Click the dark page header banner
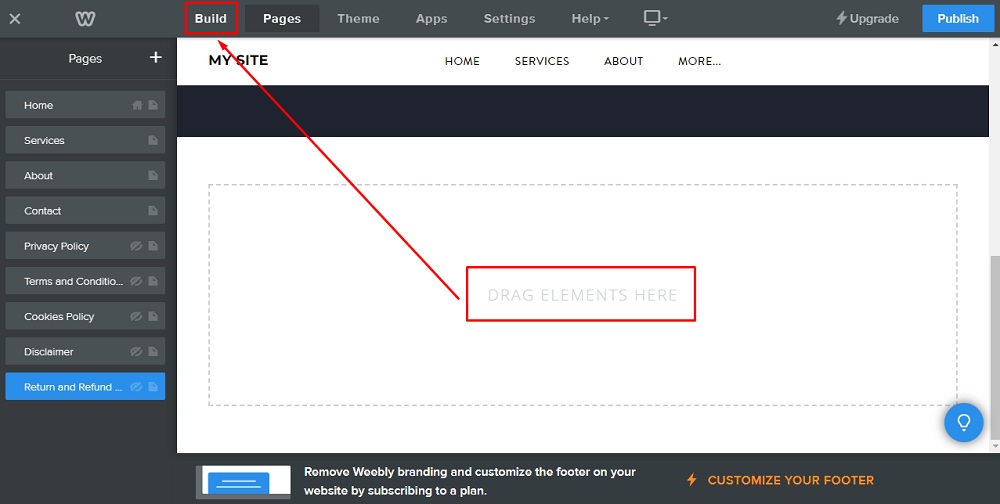1000x504 pixels. point(583,110)
